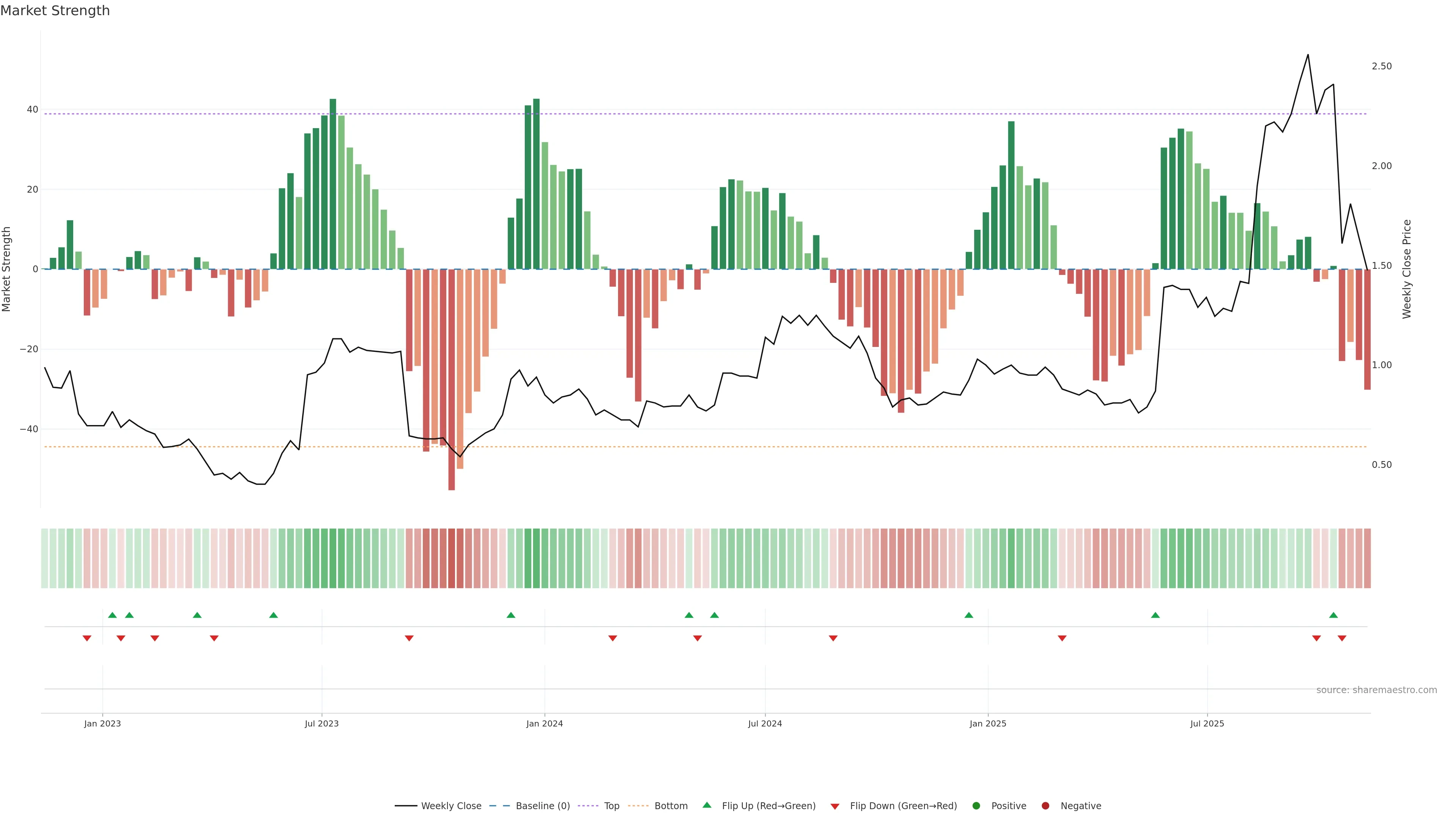Image resolution: width=1456 pixels, height=819 pixels.
Task: Click the Bottom legend line icon
Action: coord(638,806)
